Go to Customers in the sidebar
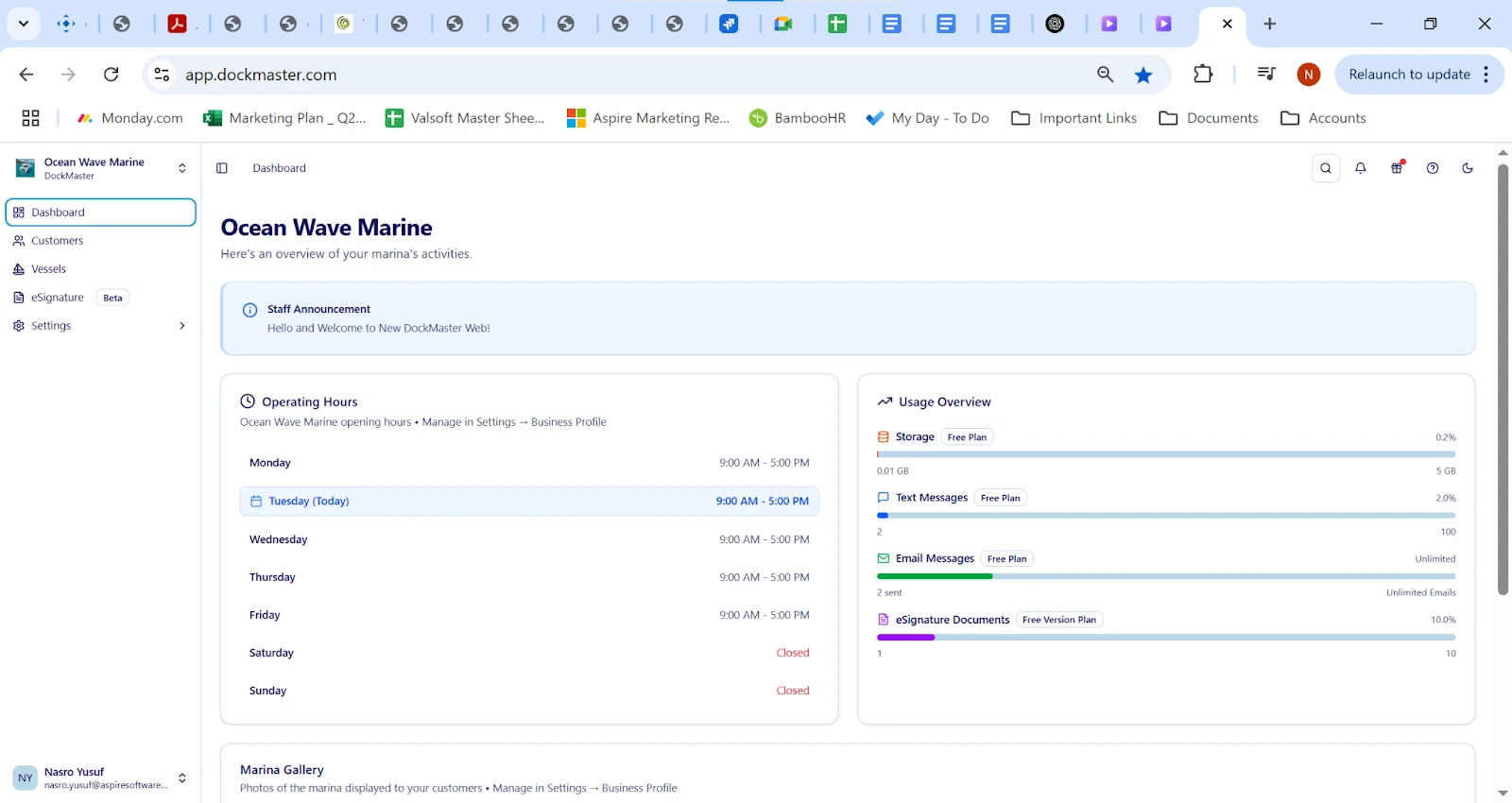Screen dimensions: 1512x803 [x=57, y=241]
